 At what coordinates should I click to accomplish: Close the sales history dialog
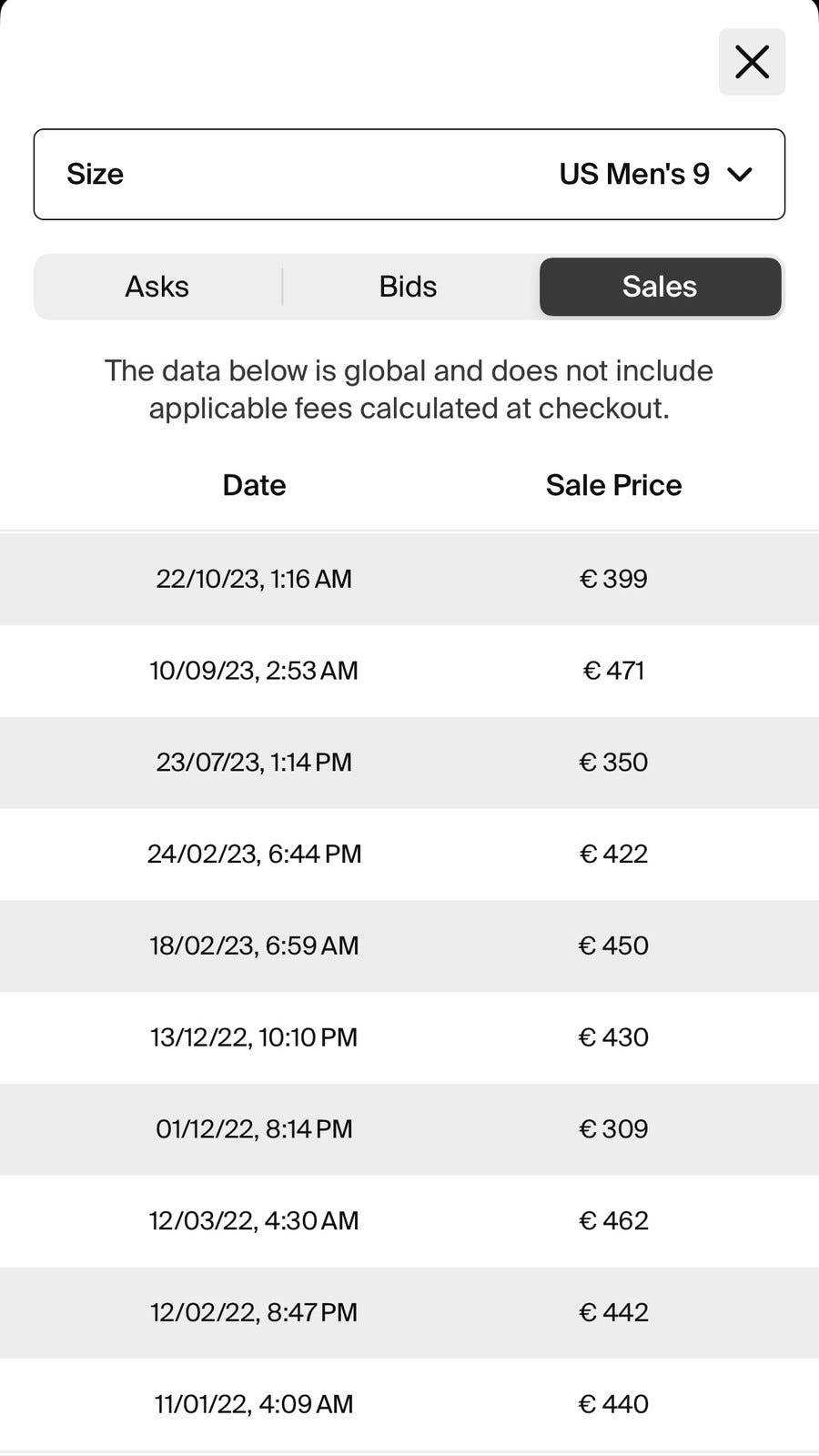pyautogui.click(x=752, y=62)
